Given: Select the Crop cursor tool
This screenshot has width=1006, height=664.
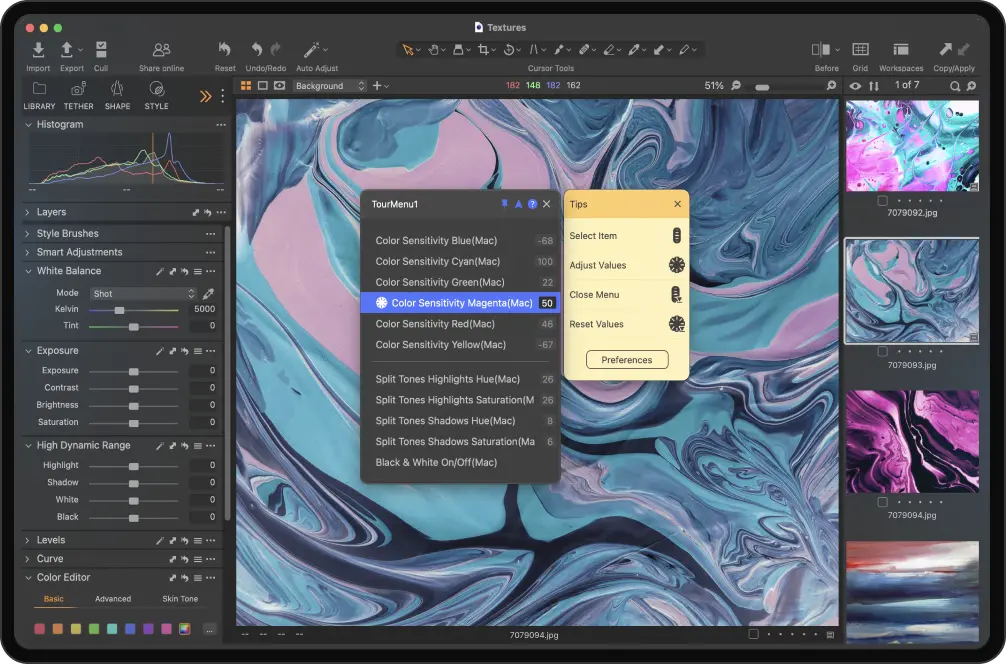Looking at the screenshot, I should click(x=483, y=49).
